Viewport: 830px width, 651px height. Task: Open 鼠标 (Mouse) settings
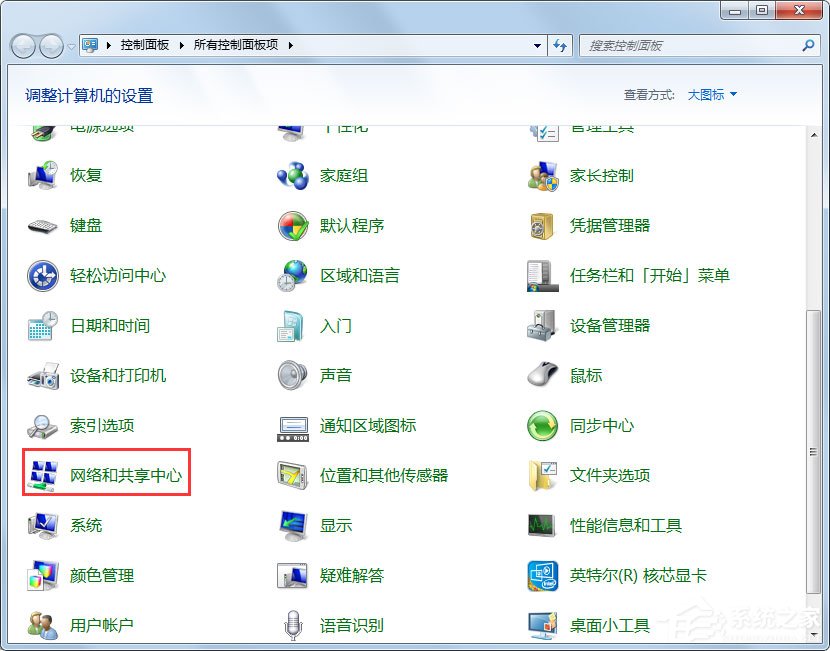[x=591, y=375]
